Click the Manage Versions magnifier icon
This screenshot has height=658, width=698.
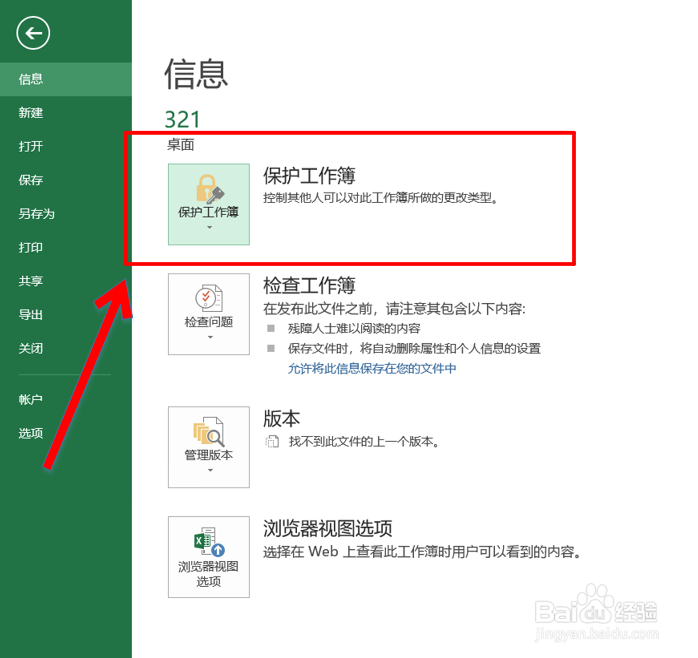(209, 431)
